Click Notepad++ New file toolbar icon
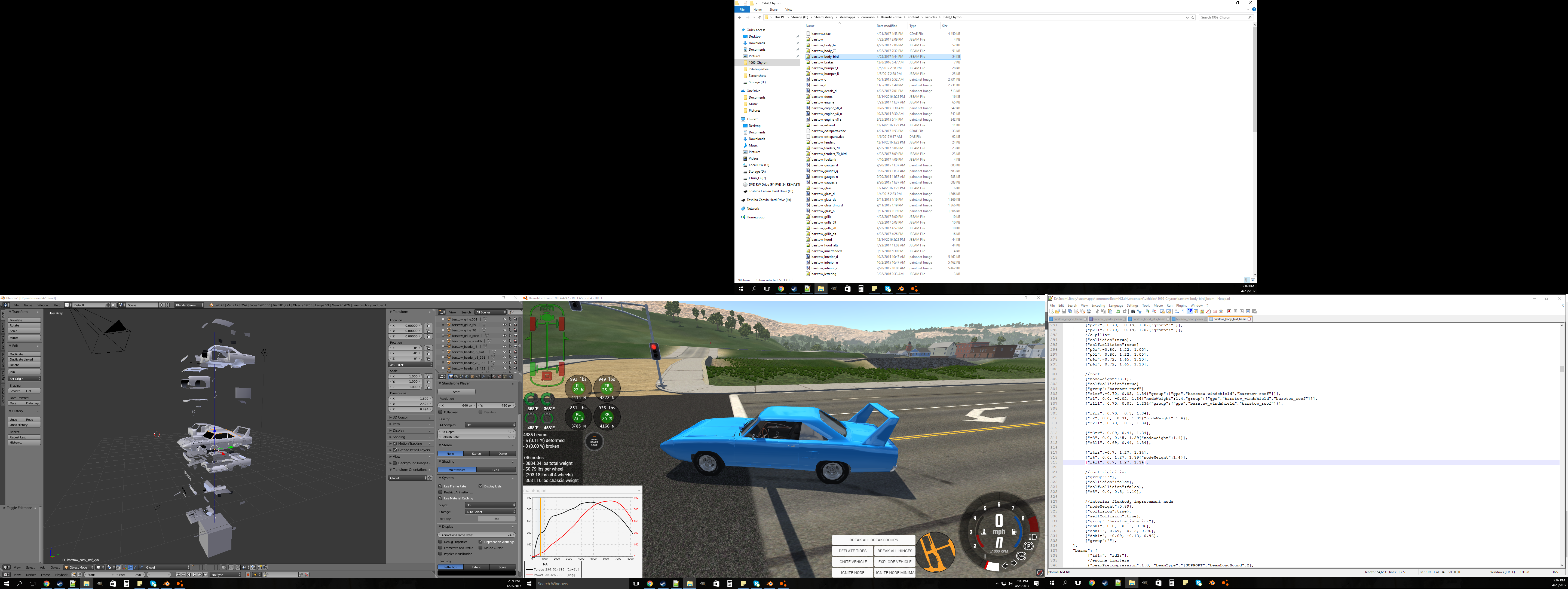1568x589 pixels. [1052, 311]
